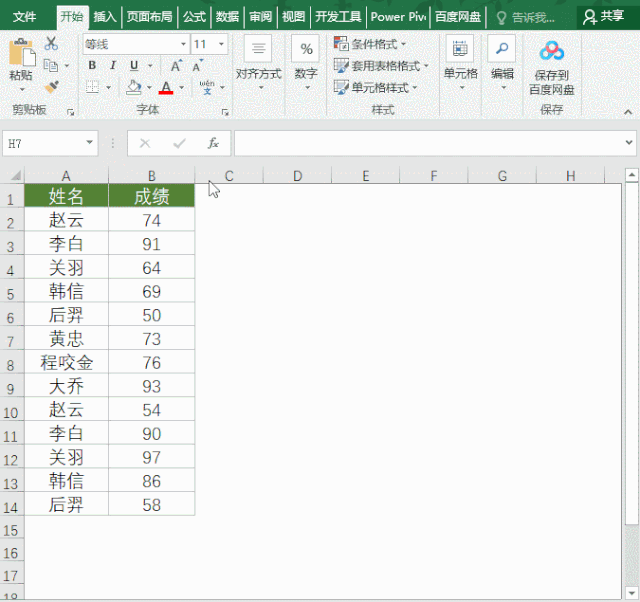Image resolution: width=640 pixels, height=602 pixels.
Task: Click the 告诉我 lightbulb search
Action: tap(525, 17)
